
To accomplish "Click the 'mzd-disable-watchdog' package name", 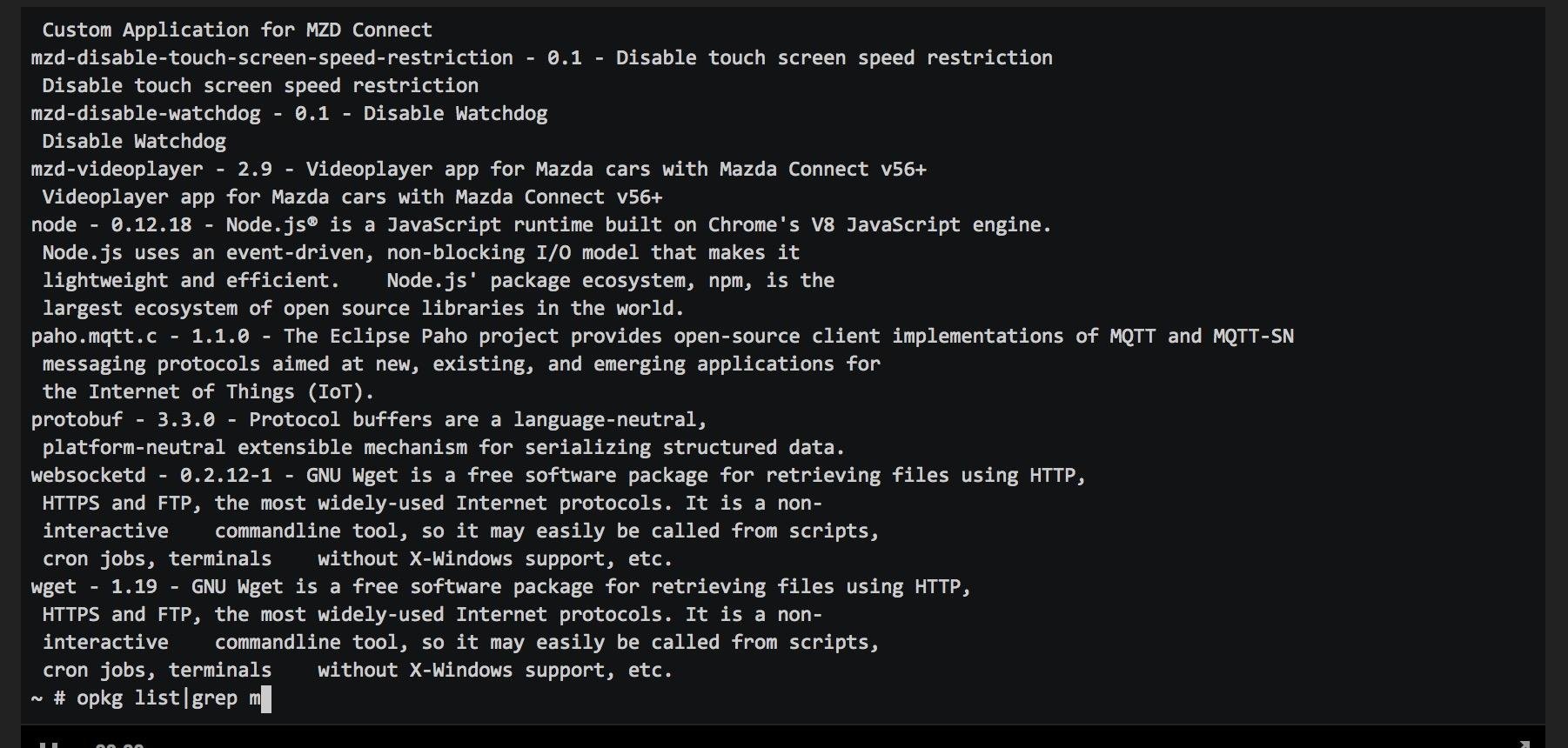I will (x=145, y=114).
